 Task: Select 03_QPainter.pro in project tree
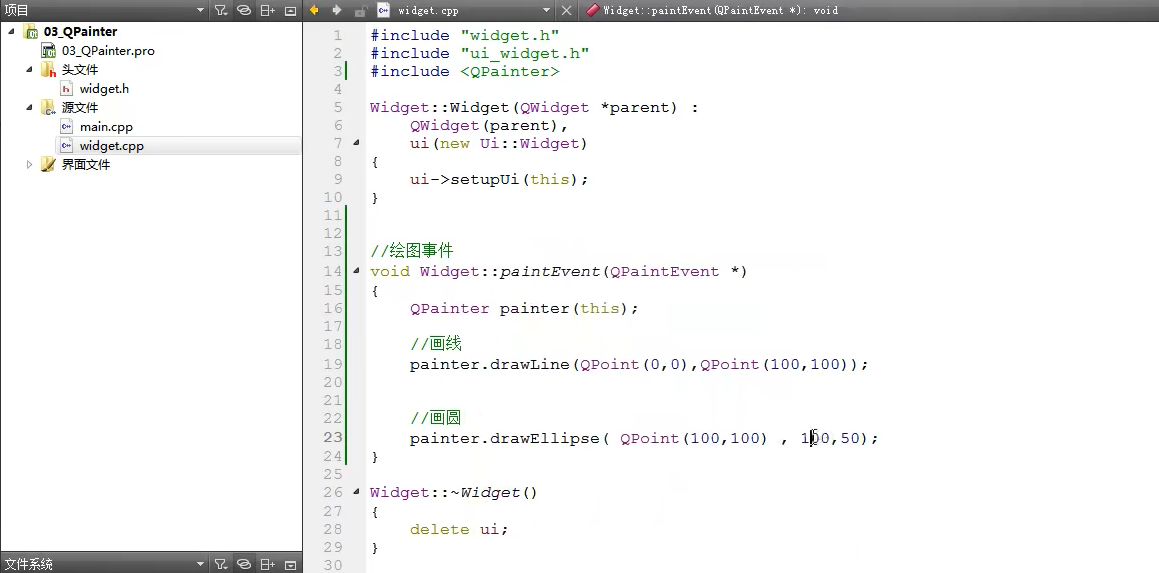click(108, 51)
